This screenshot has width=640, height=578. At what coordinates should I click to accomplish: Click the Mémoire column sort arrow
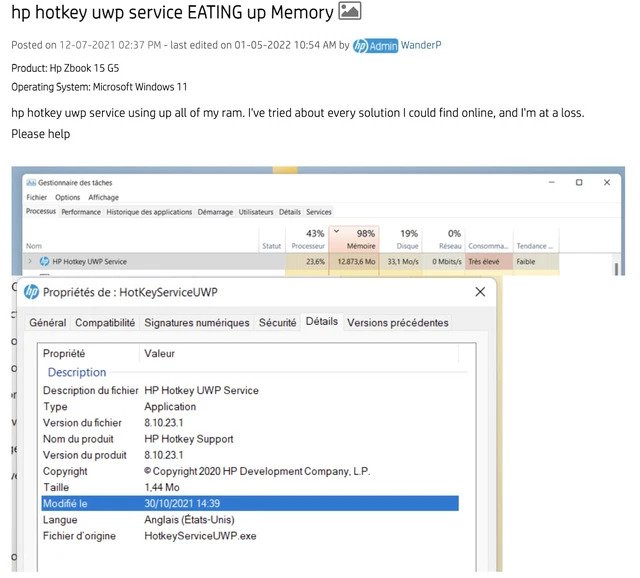[336, 231]
